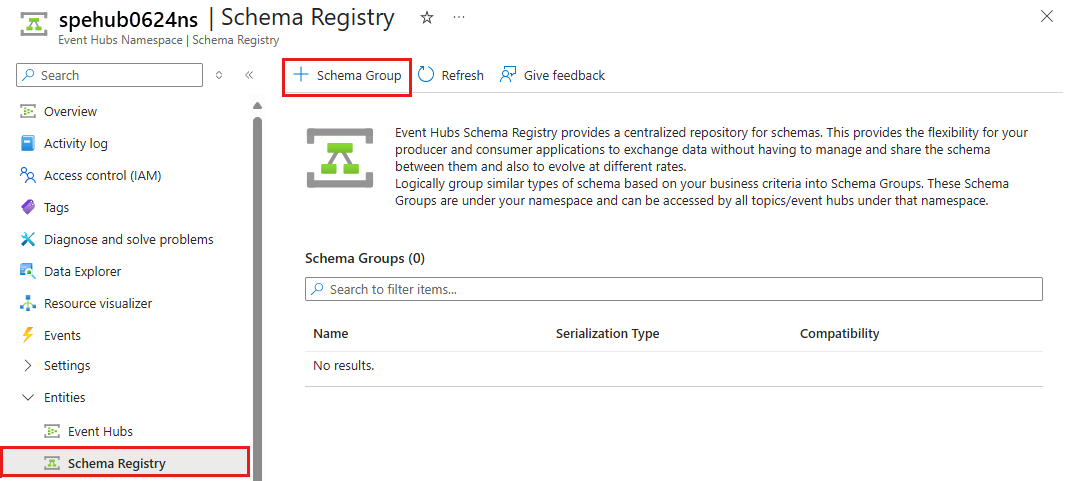Open Tags page
Image resolution: width=1083 pixels, height=481 pixels.
(57, 207)
